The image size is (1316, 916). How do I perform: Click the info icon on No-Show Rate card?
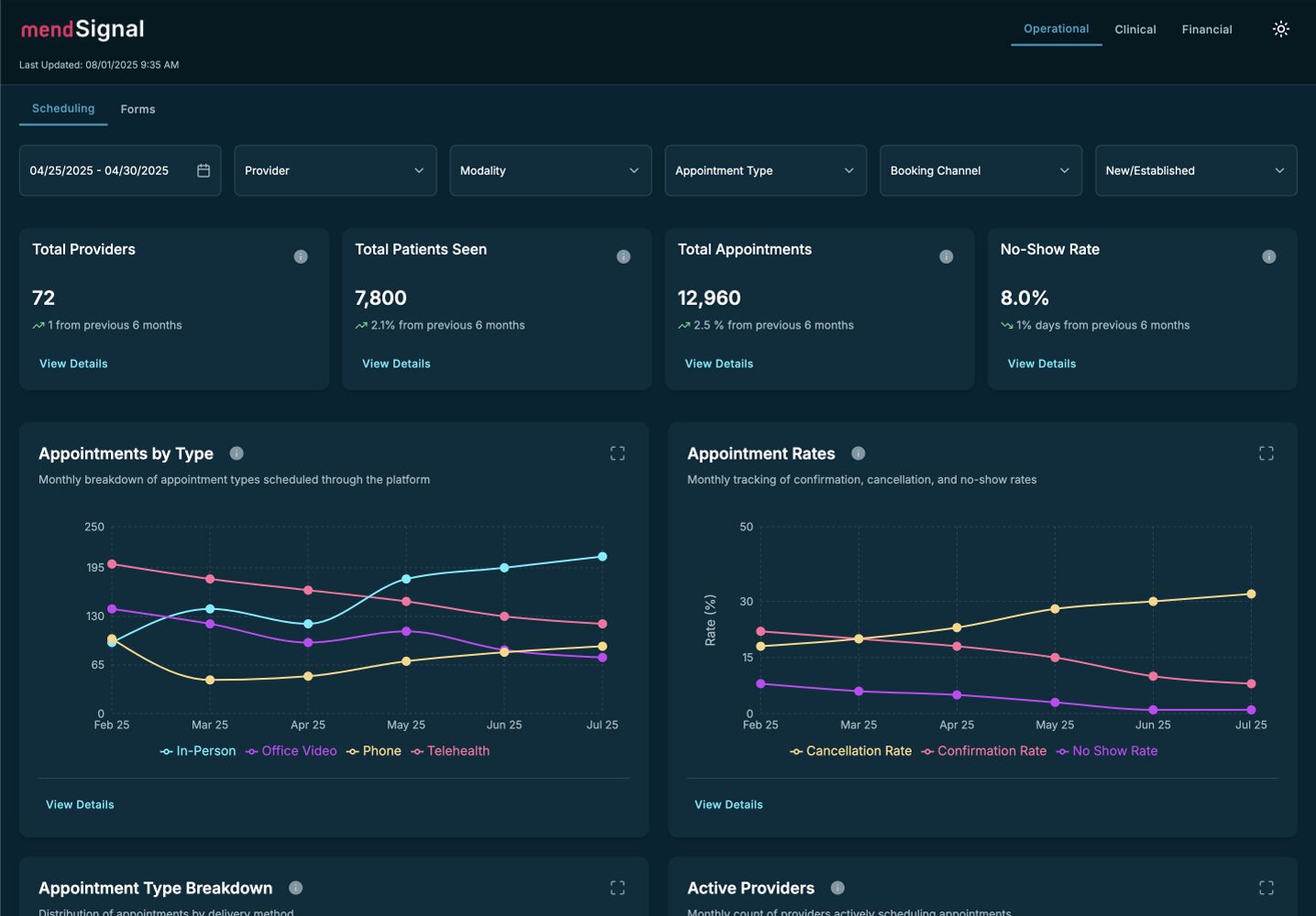point(1268,256)
